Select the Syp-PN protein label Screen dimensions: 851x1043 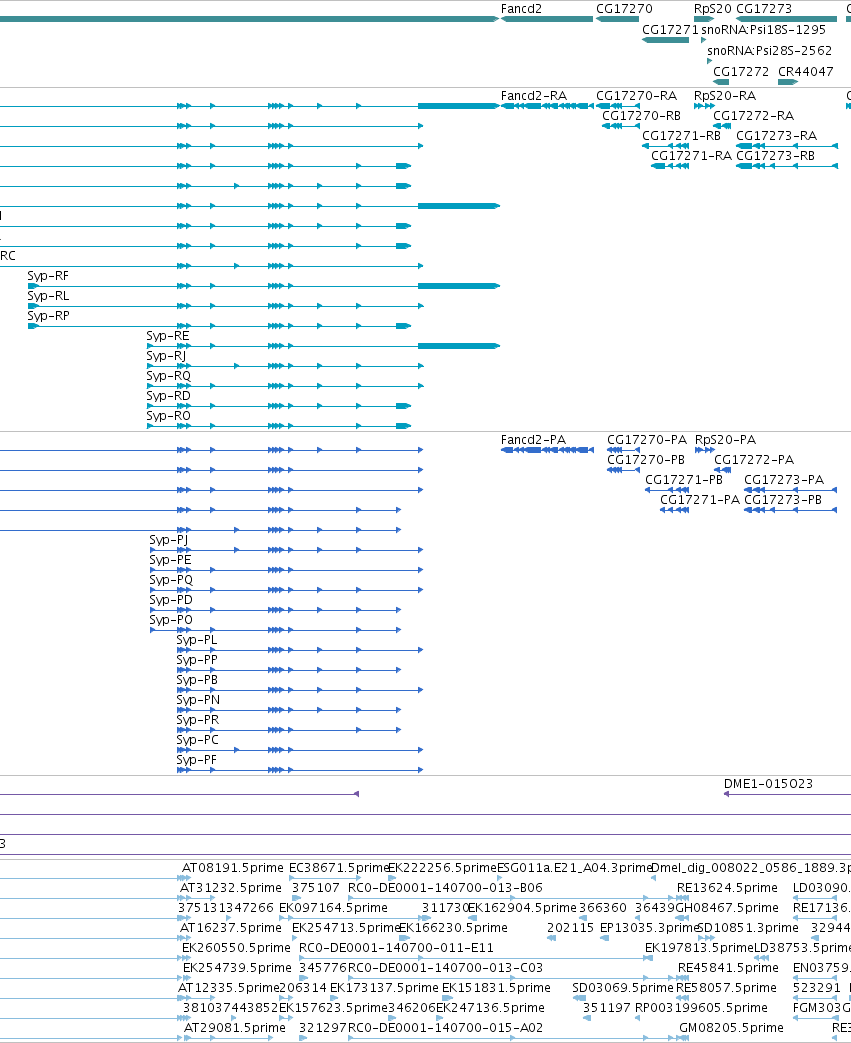pyautogui.click(x=198, y=700)
